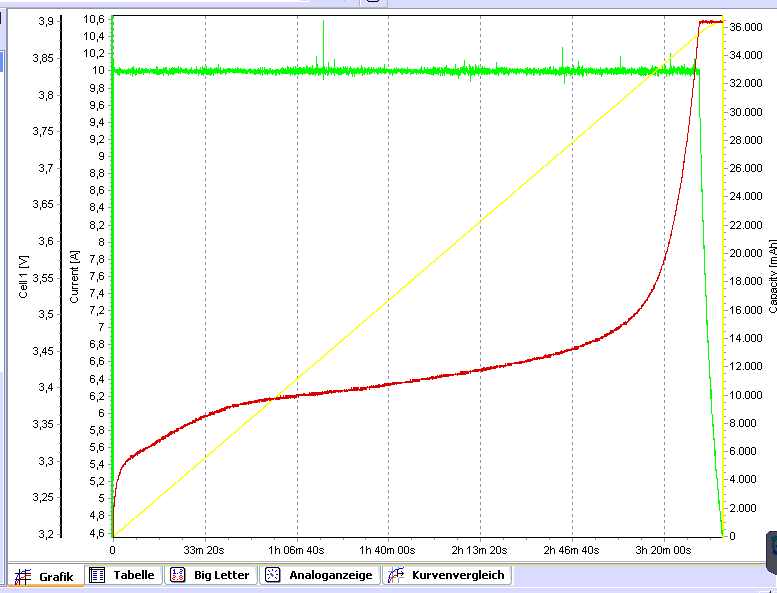Click the Cell 1 [V] axis label
This screenshot has height=593, width=777.
pos(23,277)
